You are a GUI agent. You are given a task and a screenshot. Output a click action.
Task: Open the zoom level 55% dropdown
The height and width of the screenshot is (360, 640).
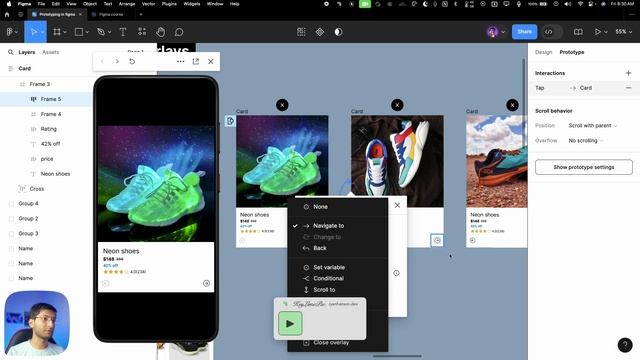pos(624,32)
